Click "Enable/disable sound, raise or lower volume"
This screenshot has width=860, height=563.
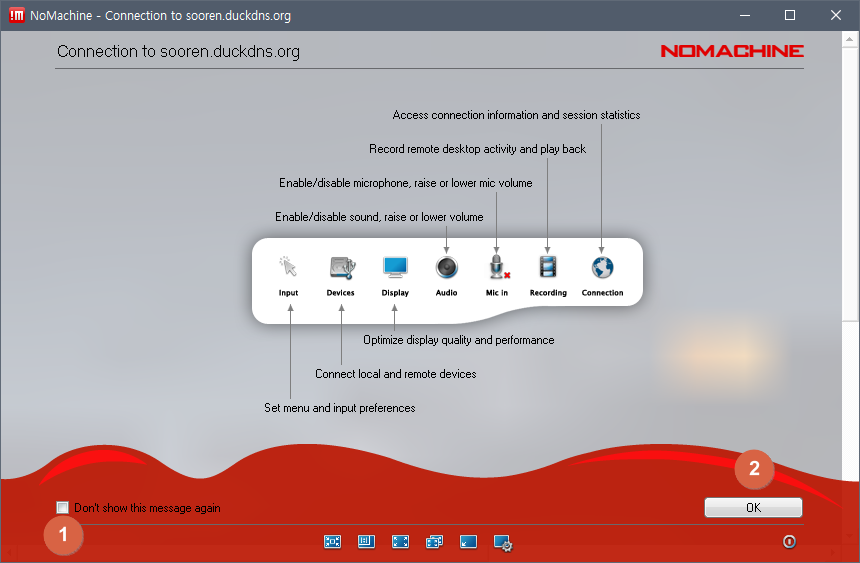[x=379, y=217]
